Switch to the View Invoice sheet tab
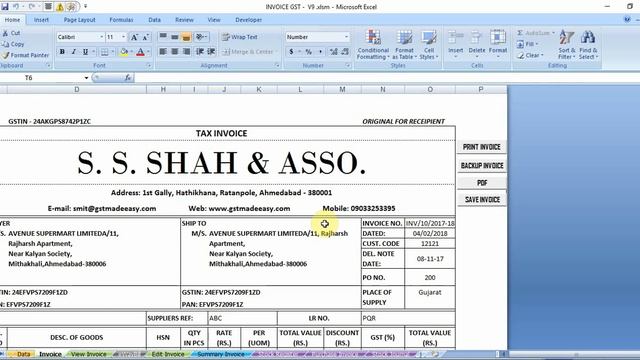Image resolution: width=640 pixels, height=360 pixels. 89,354
